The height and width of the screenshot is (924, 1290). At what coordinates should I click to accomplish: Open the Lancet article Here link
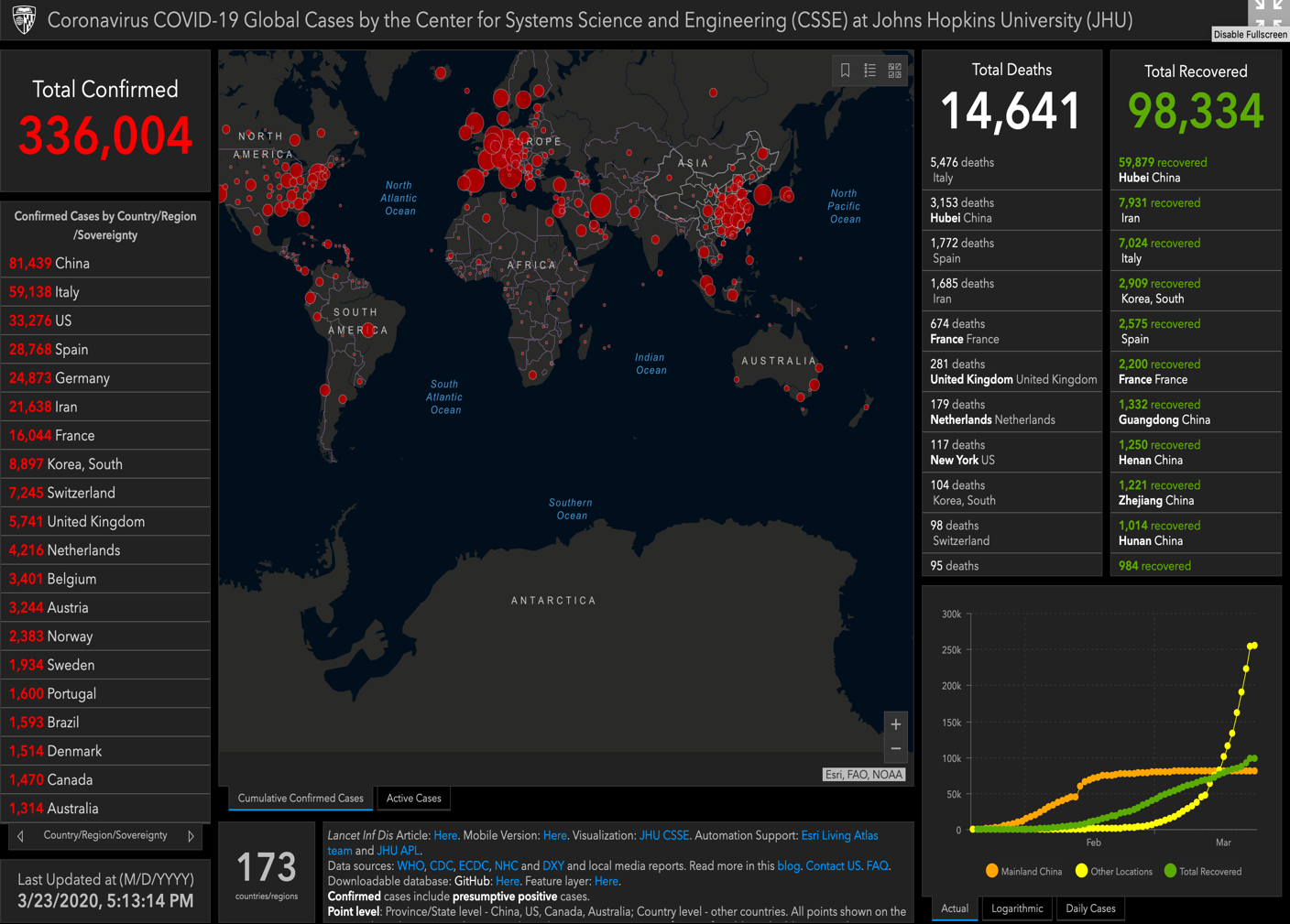click(445, 835)
